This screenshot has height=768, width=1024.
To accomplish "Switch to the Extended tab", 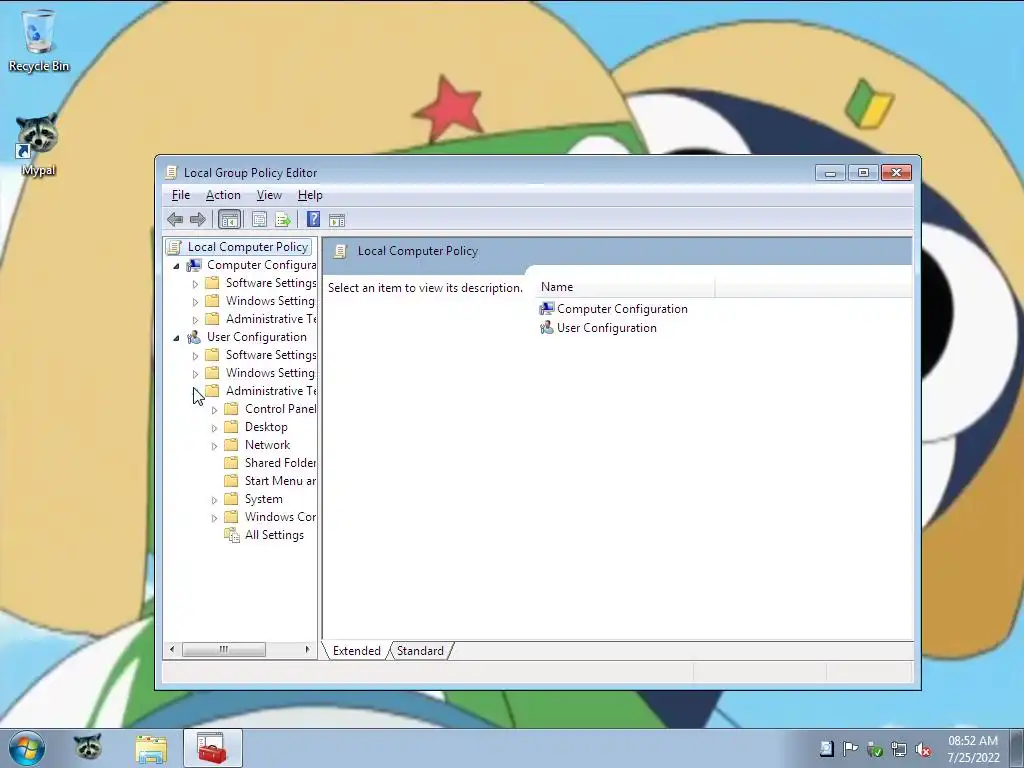I will 357,650.
